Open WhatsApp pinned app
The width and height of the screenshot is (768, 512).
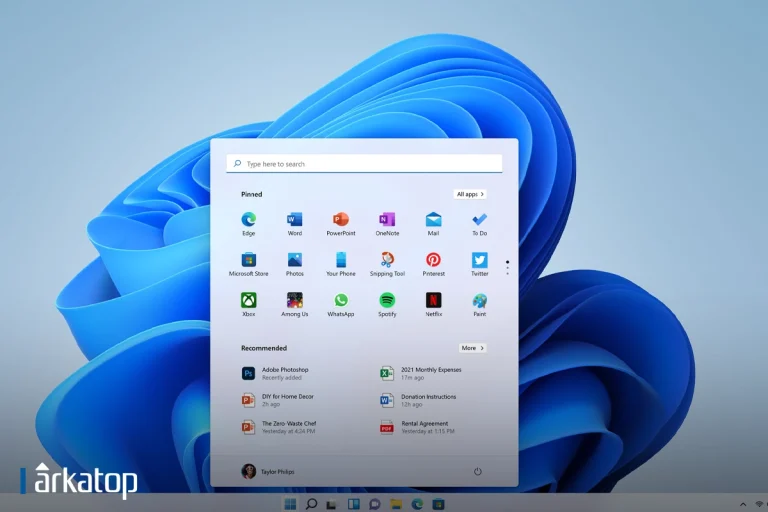pos(341,304)
